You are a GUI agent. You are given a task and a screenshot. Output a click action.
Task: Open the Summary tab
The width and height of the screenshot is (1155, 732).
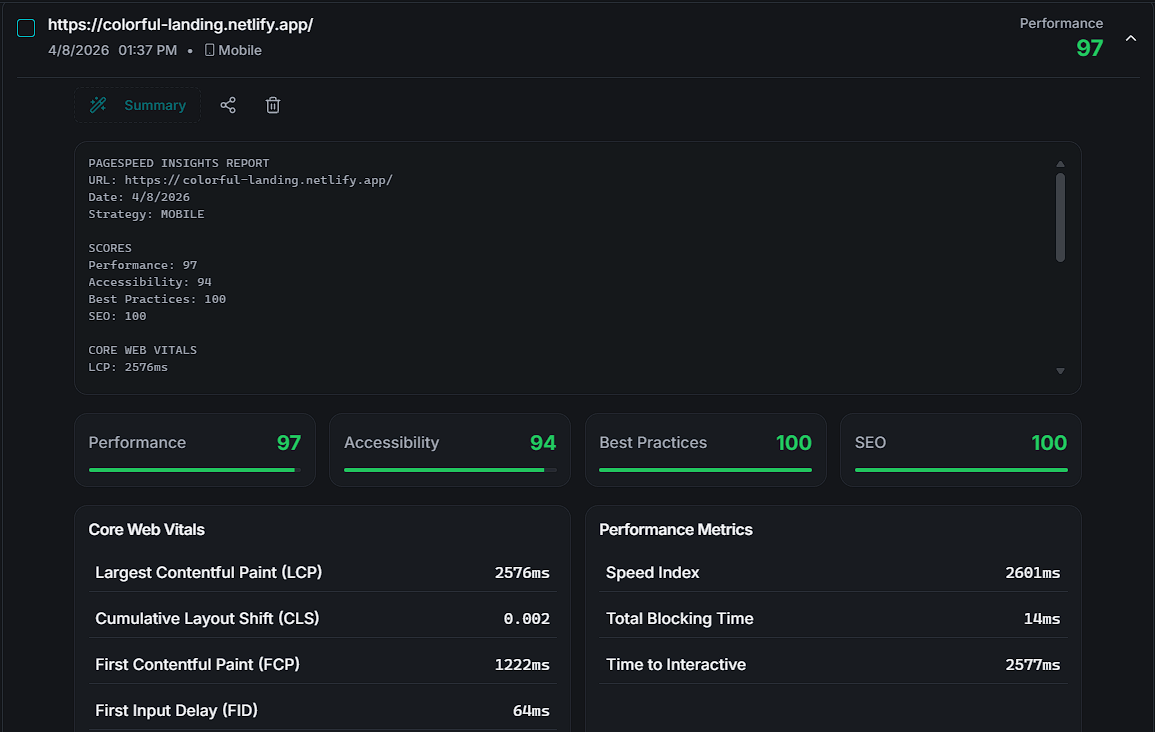click(x=155, y=104)
